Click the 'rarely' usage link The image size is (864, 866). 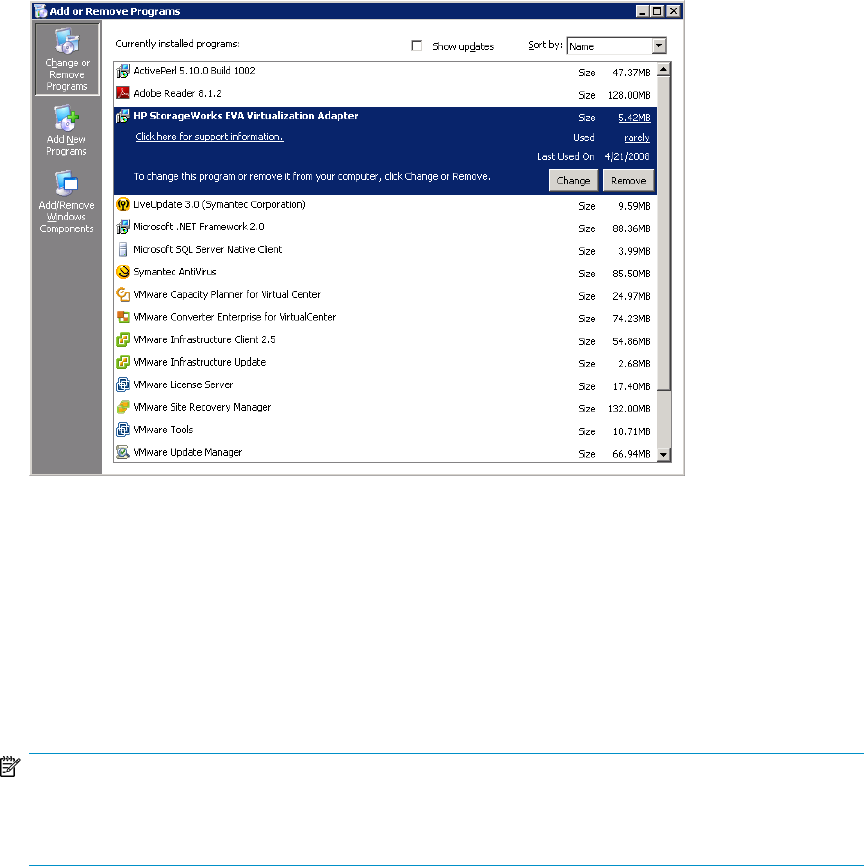(637, 138)
